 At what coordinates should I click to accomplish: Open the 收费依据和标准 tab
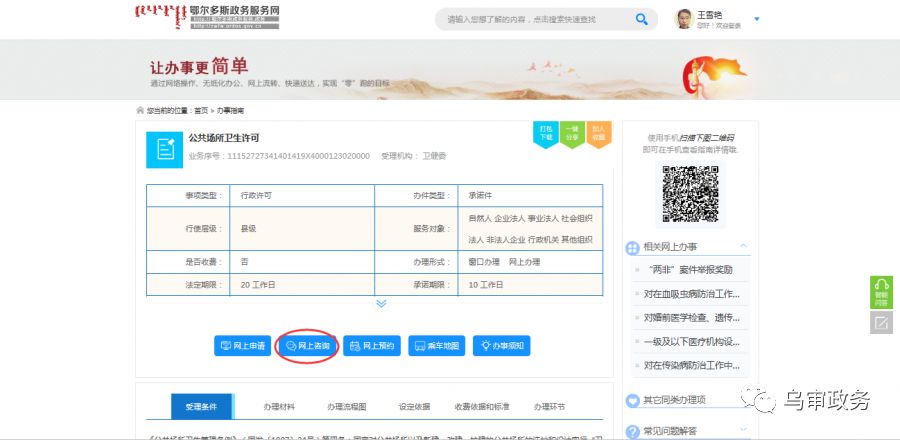coord(482,407)
